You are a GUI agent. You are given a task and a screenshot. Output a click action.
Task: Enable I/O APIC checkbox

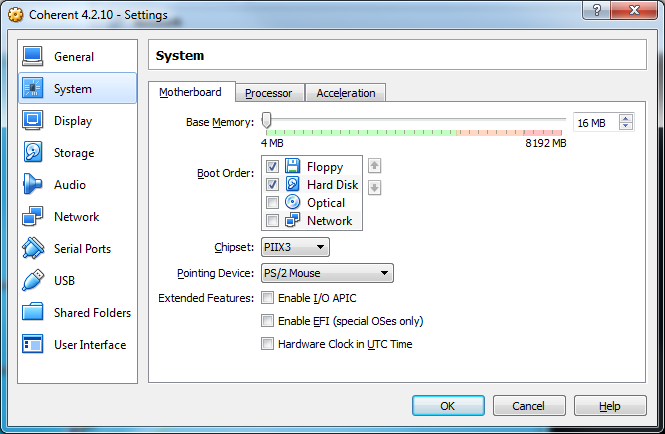click(267, 298)
